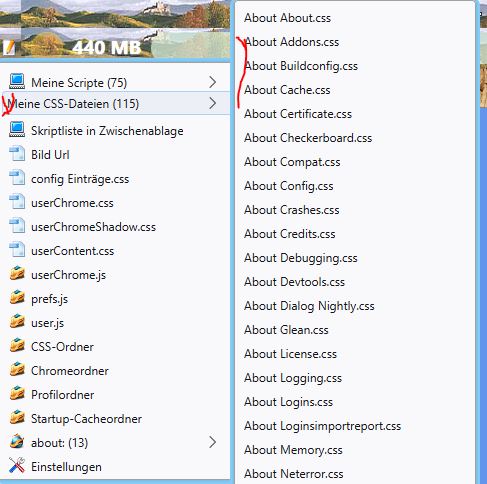Click the file icon beside userChromeShadow.css

[x=17, y=226]
